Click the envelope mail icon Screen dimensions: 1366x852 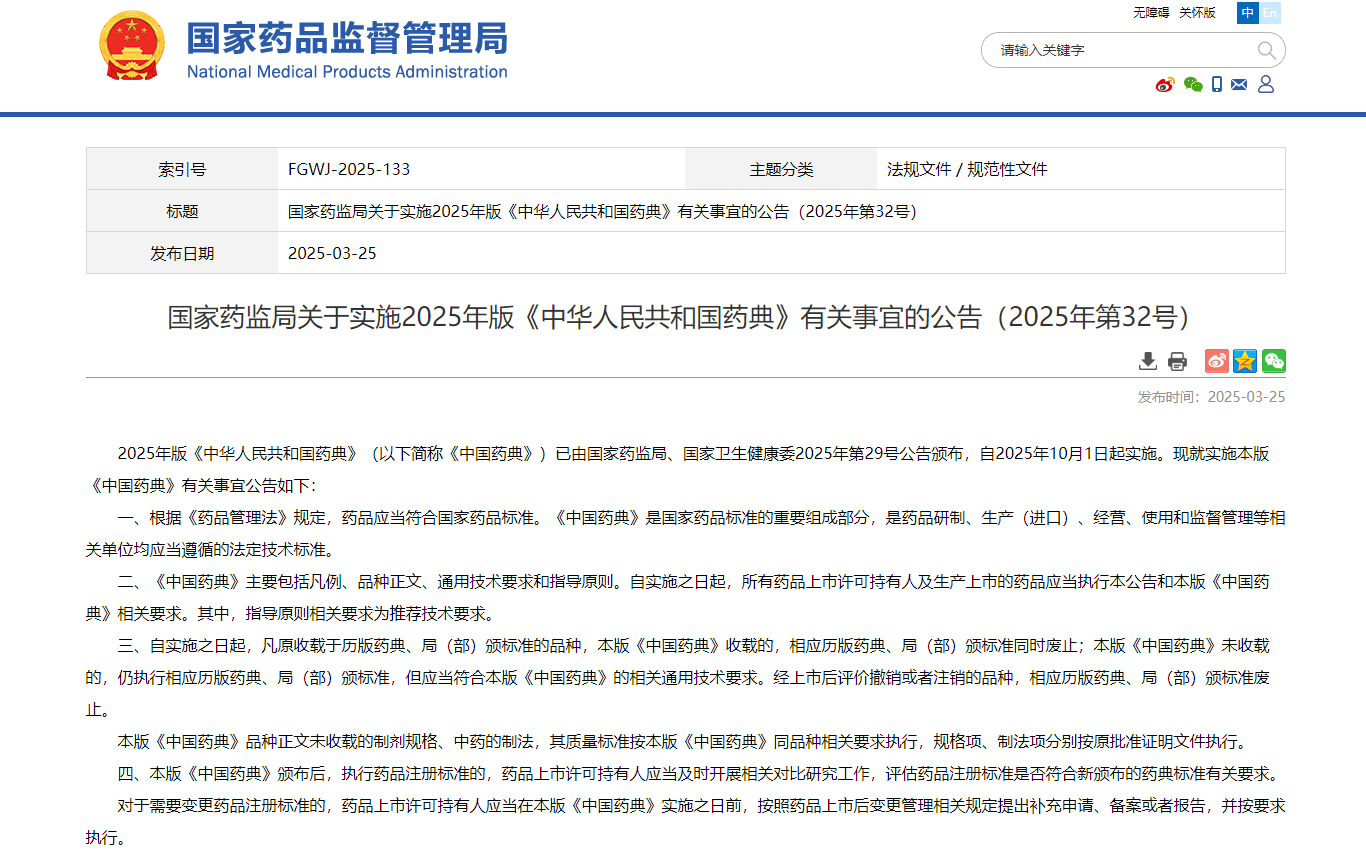pos(1239,85)
